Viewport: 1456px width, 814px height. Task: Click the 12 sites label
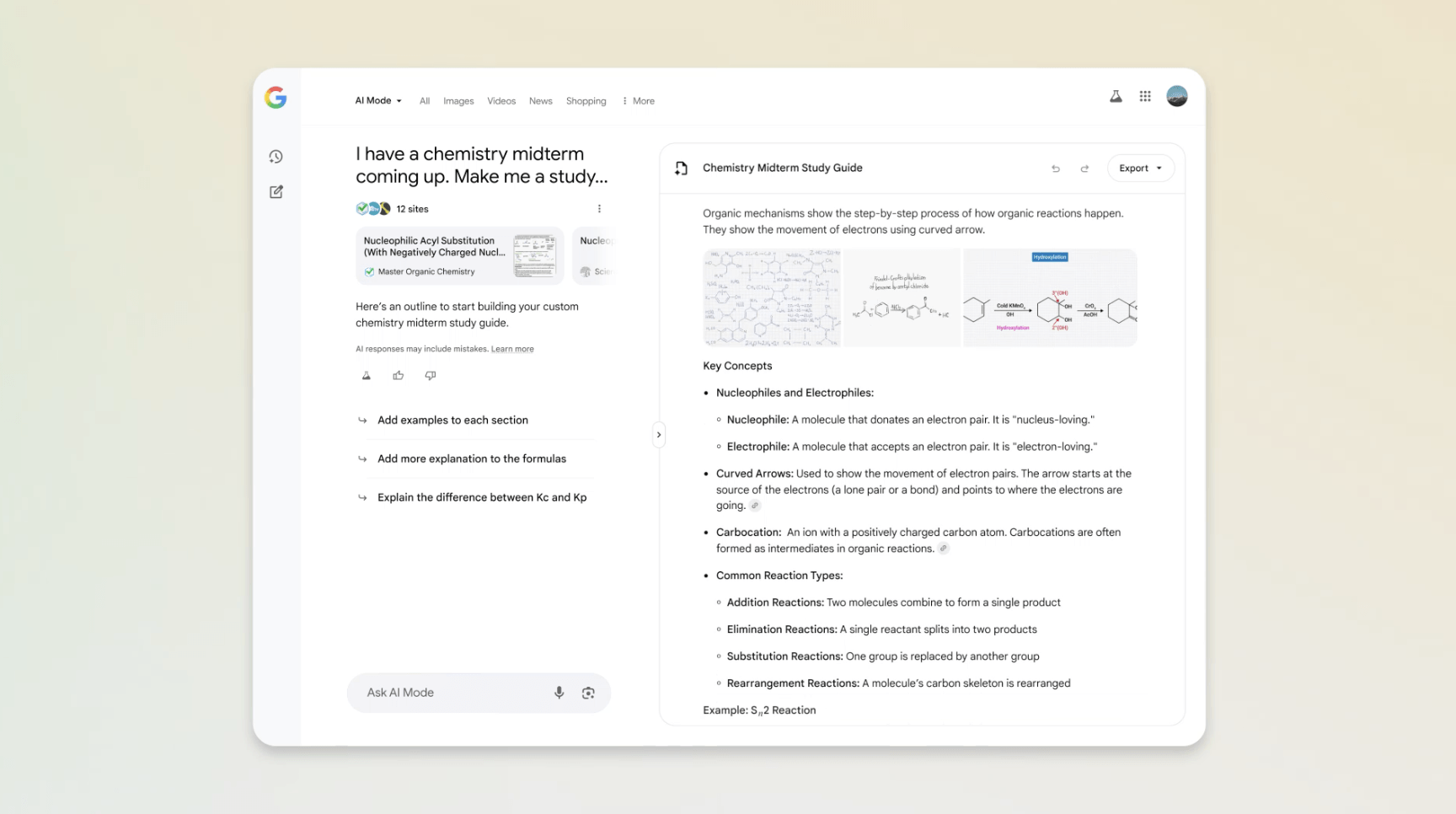412,209
